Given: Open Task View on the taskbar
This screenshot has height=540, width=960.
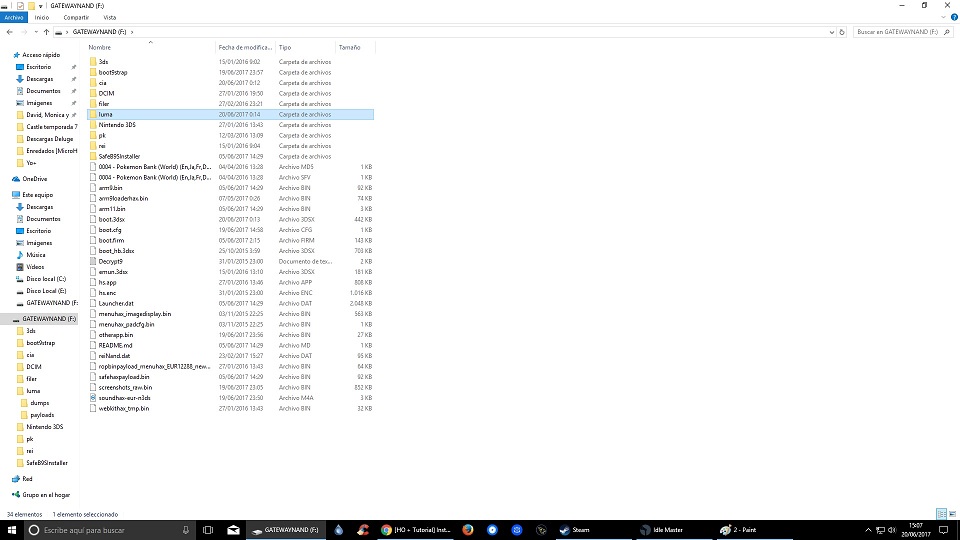Looking at the screenshot, I should pyautogui.click(x=208, y=530).
